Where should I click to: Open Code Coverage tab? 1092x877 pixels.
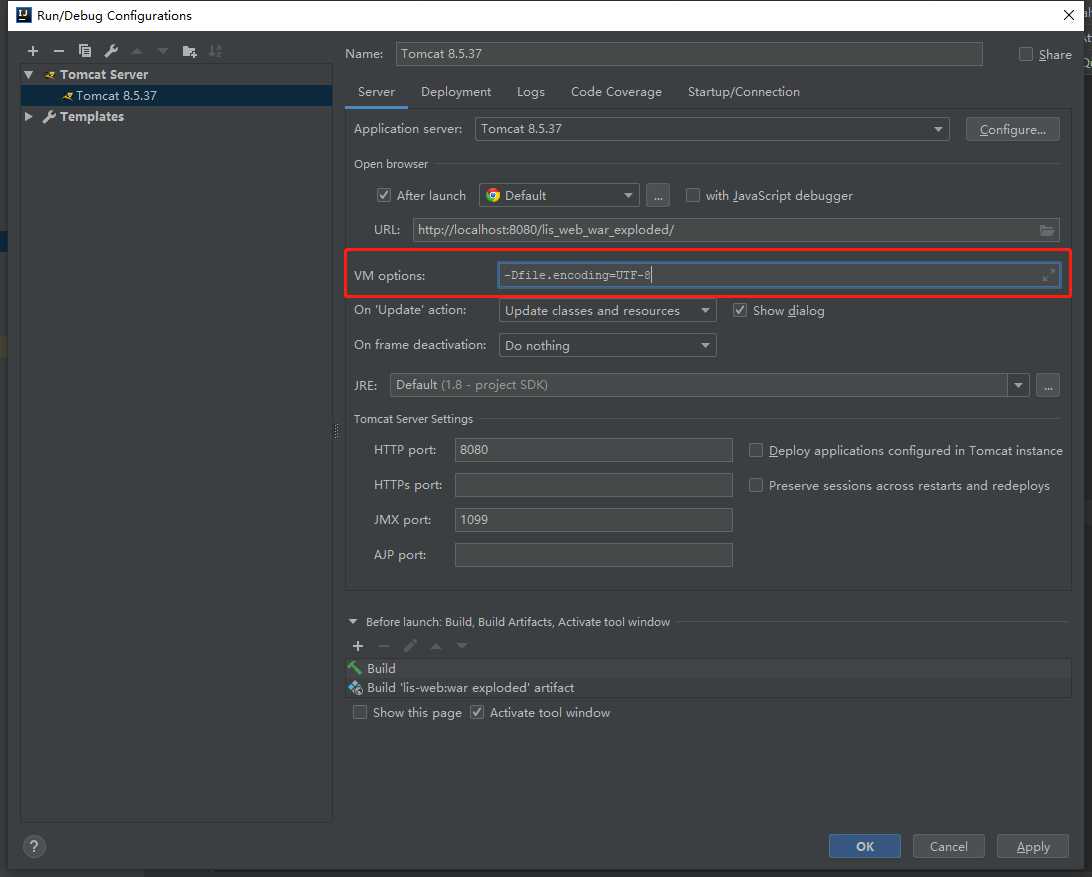[x=616, y=92]
